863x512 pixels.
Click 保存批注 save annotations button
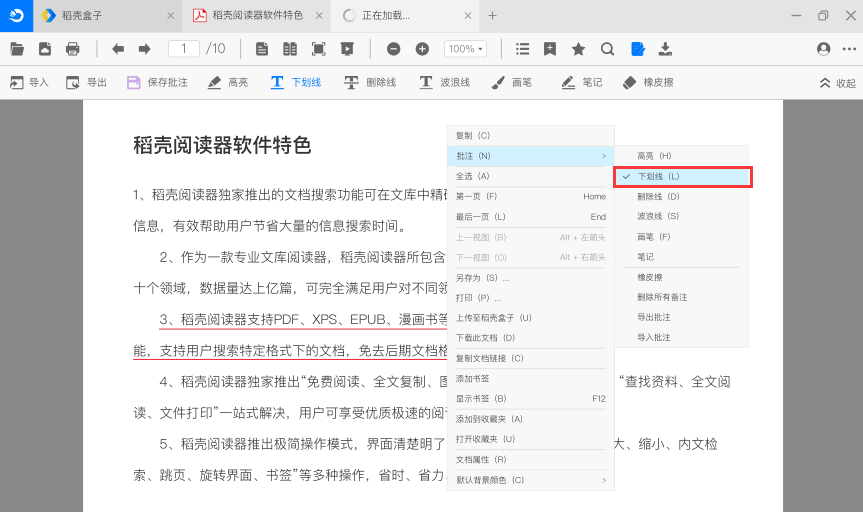[157, 83]
